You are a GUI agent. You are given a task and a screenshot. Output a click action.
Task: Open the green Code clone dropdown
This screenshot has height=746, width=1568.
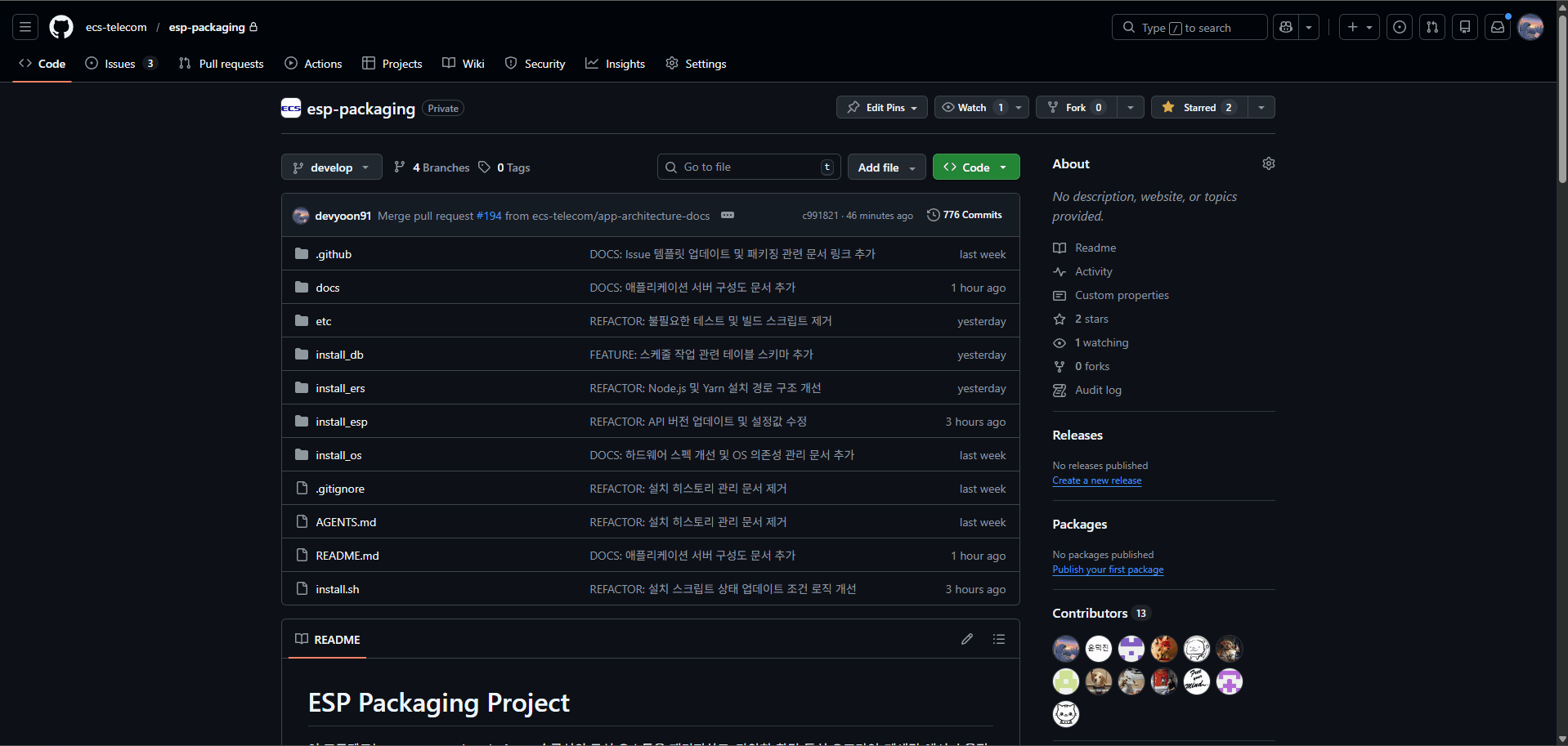(x=976, y=167)
